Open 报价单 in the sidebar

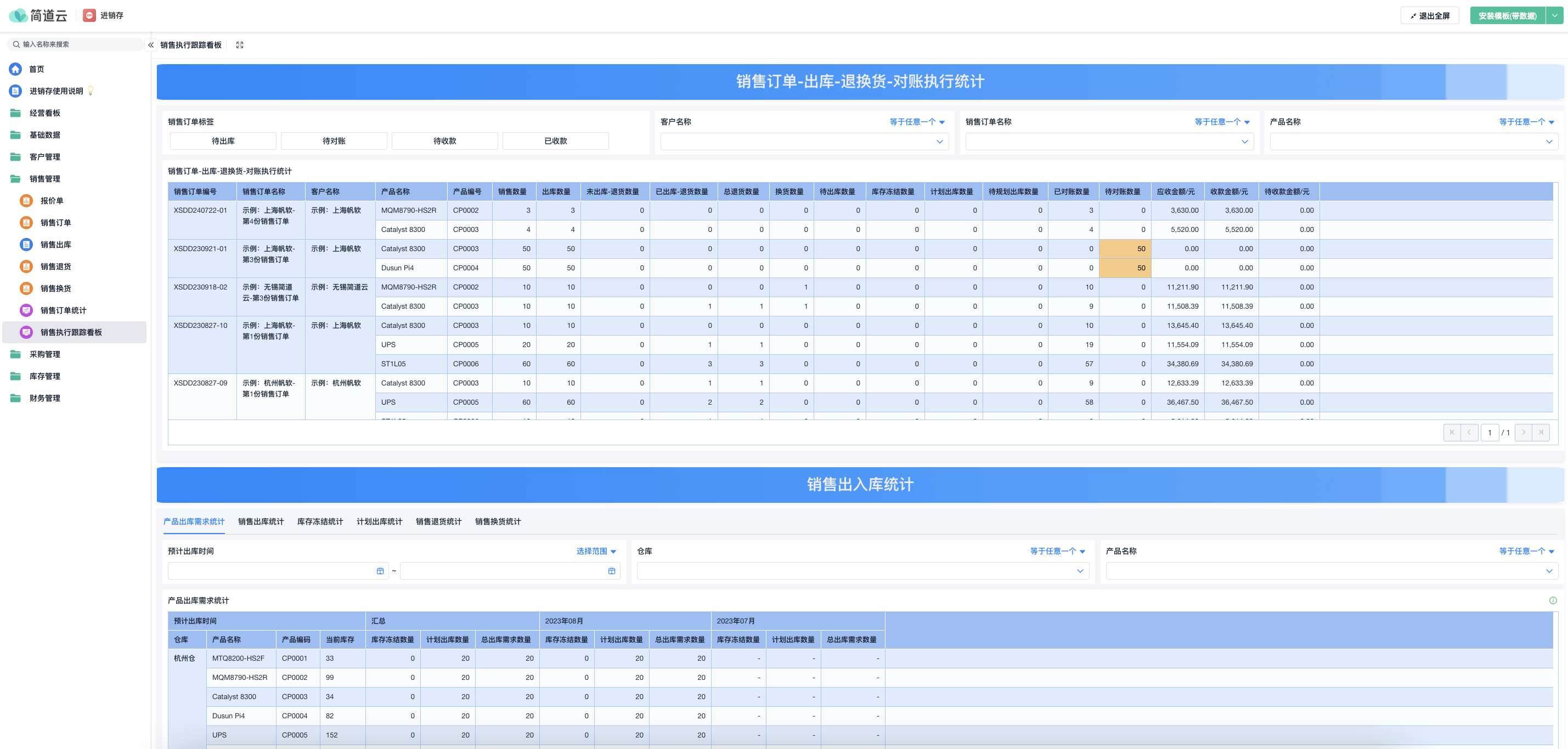pyautogui.click(x=52, y=201)
